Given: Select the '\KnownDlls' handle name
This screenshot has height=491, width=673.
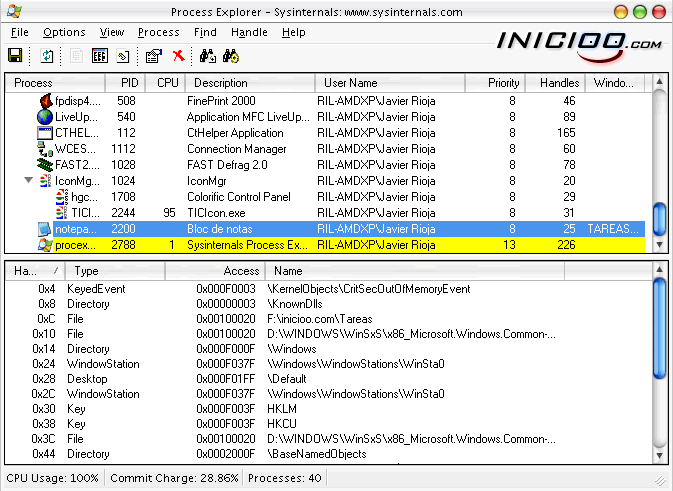Looking at the screenshot, I should pos(294,304).
